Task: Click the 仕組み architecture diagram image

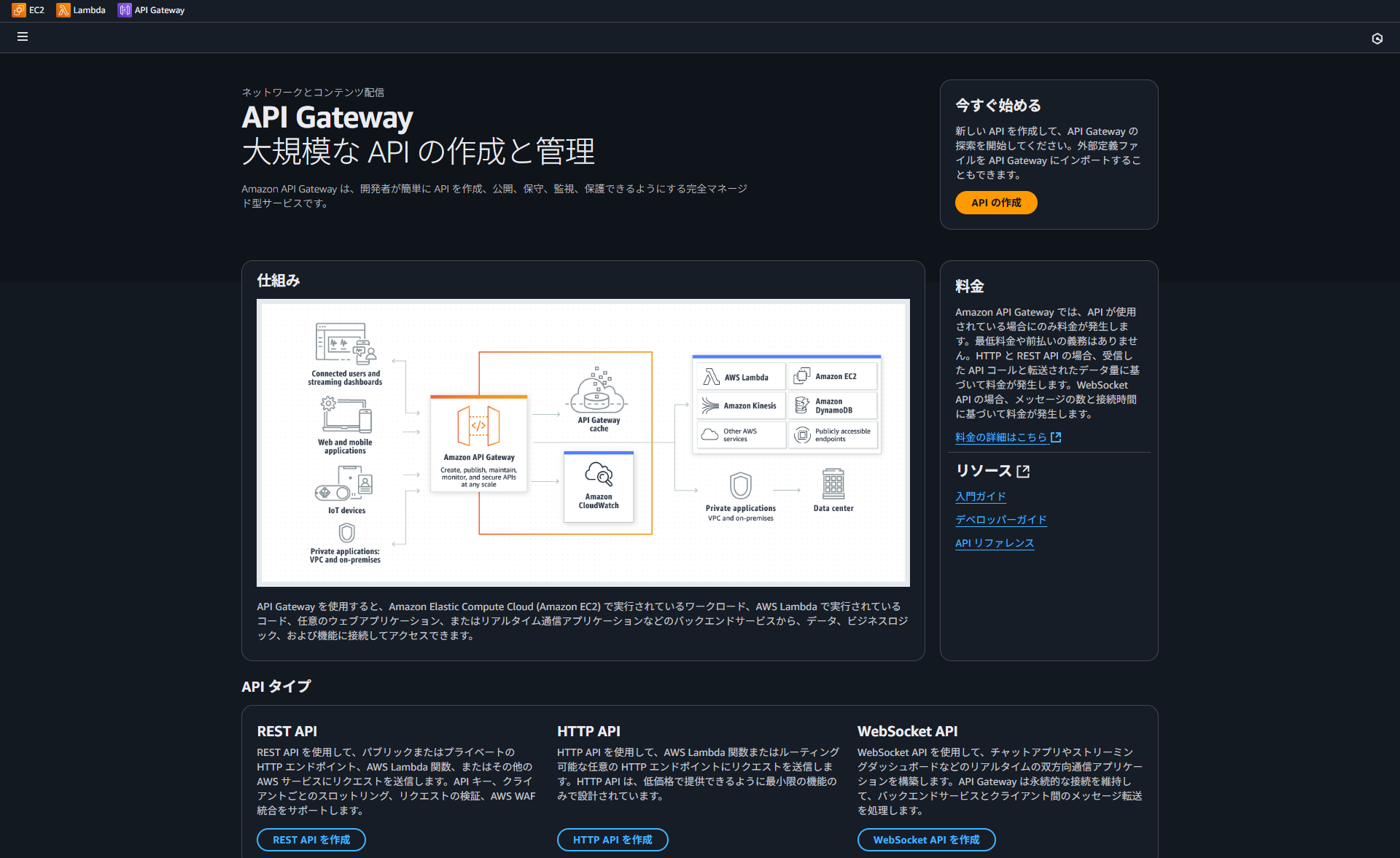Action: 583,442
